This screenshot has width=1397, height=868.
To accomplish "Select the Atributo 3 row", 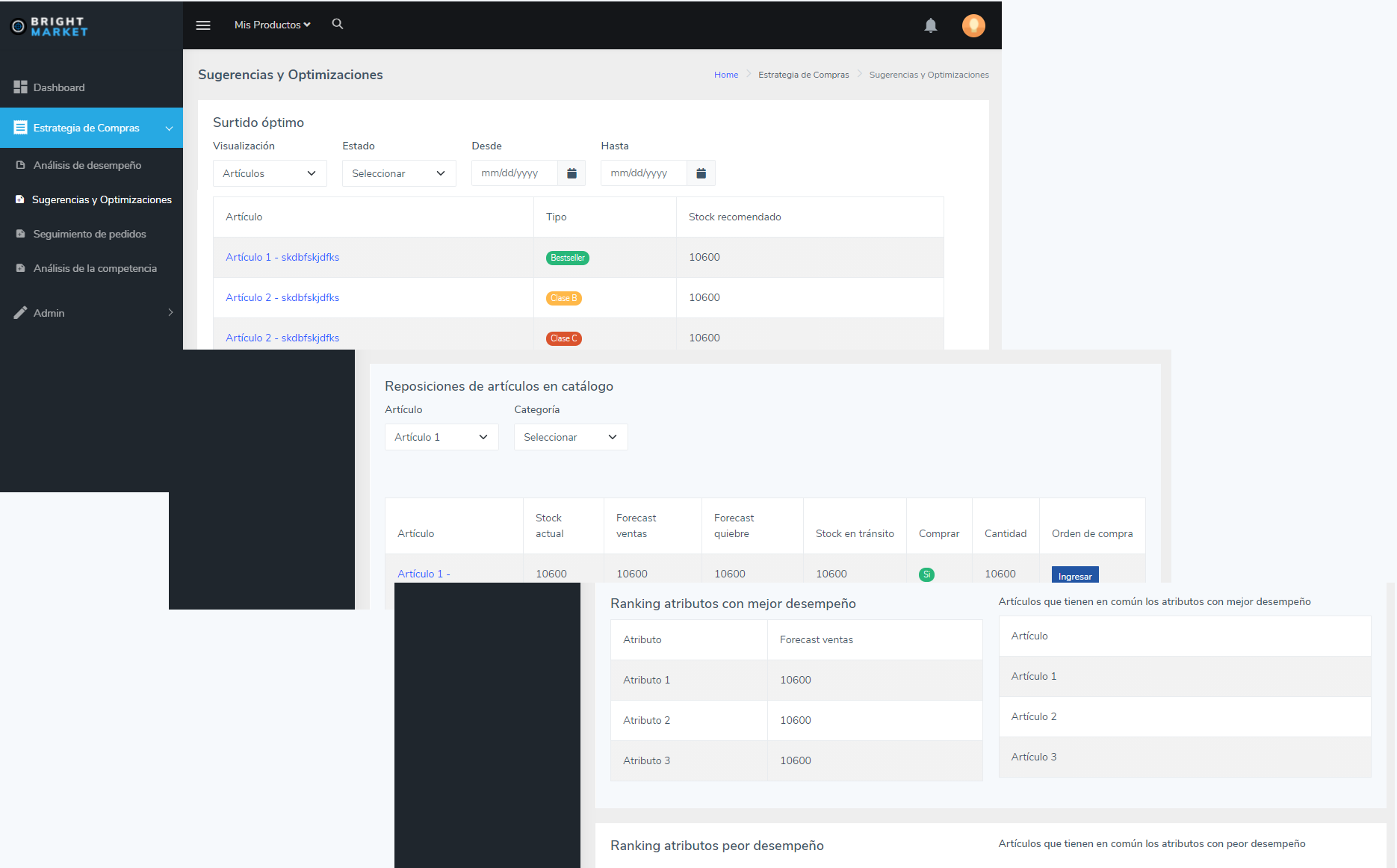I will tap(796, 760).
